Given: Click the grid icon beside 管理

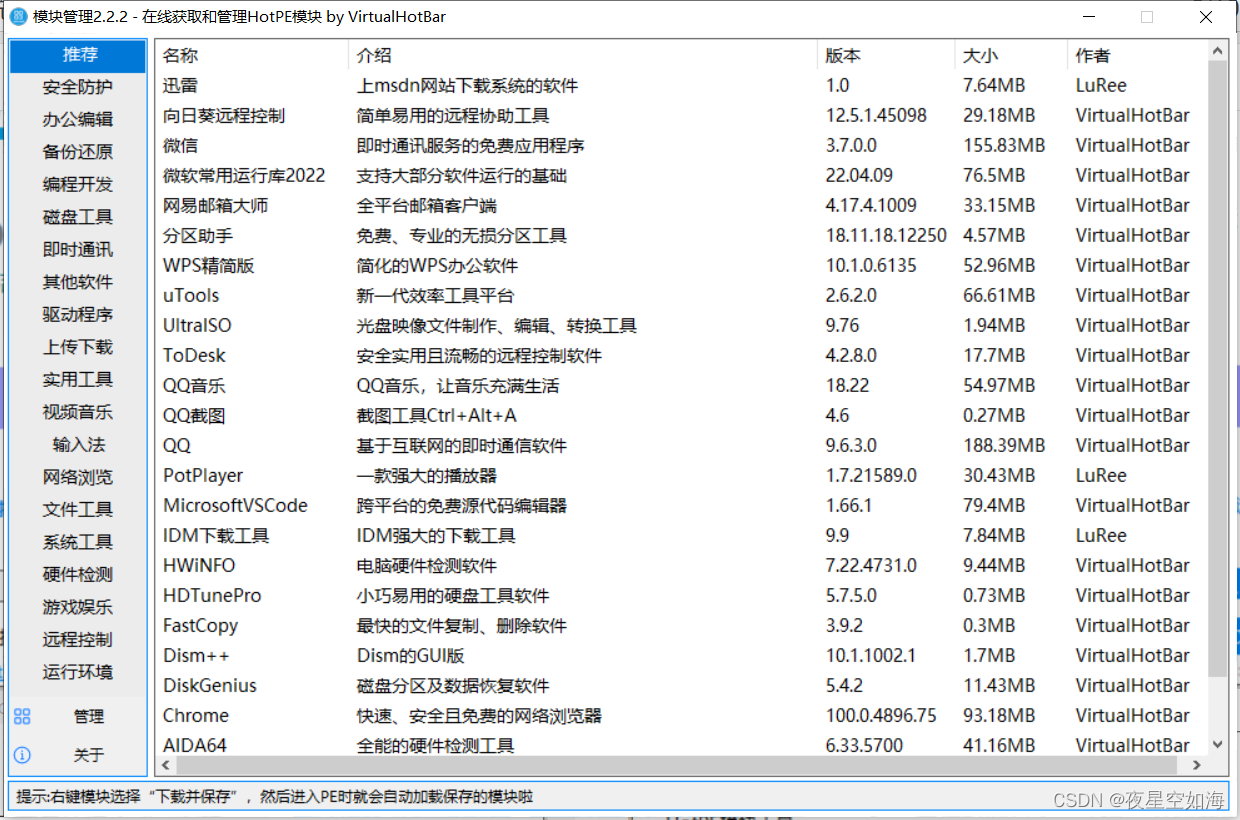Looking at the screenshot, I should (22, 716).
